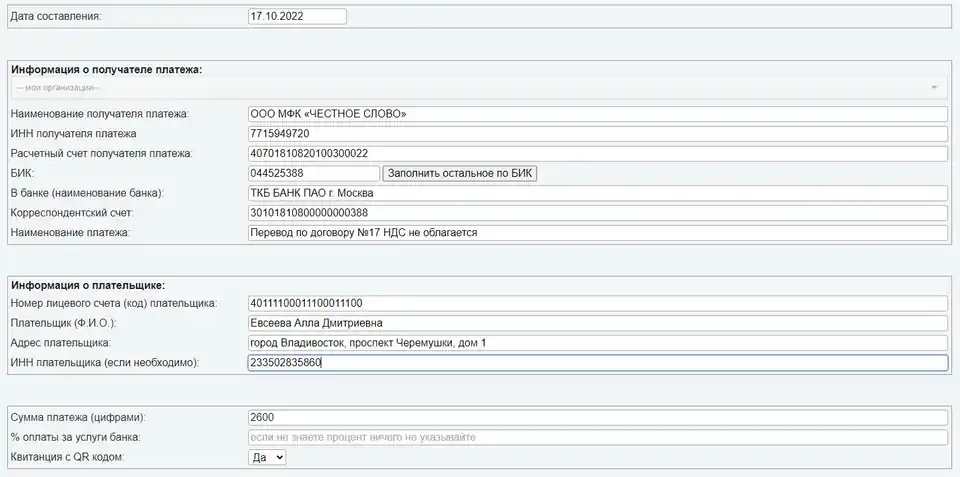Click the payment amount field
This screenshot has height=477, width=960.
(x=597, y=418)
